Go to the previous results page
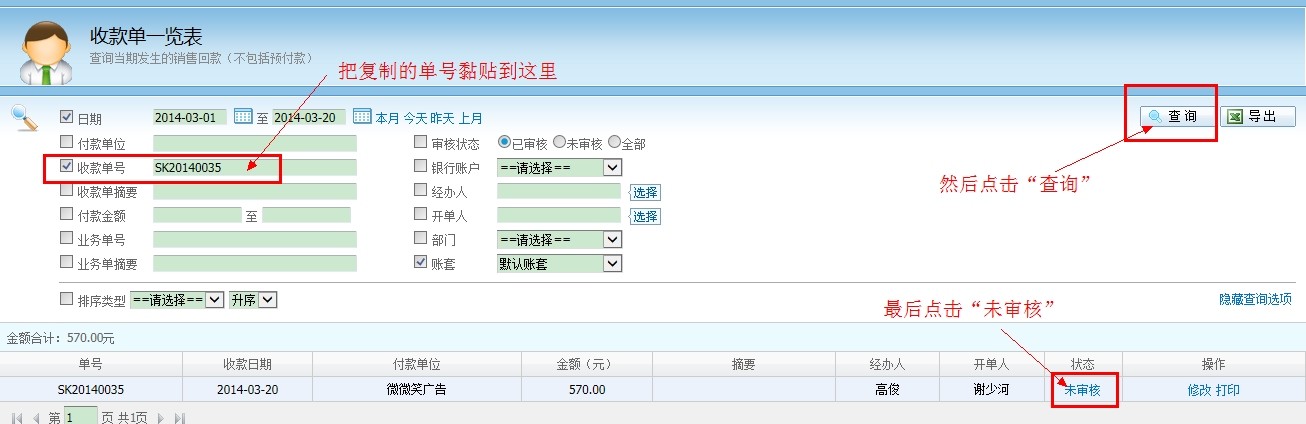Viewport: 1306px width, 424px height. coord(36,417)
